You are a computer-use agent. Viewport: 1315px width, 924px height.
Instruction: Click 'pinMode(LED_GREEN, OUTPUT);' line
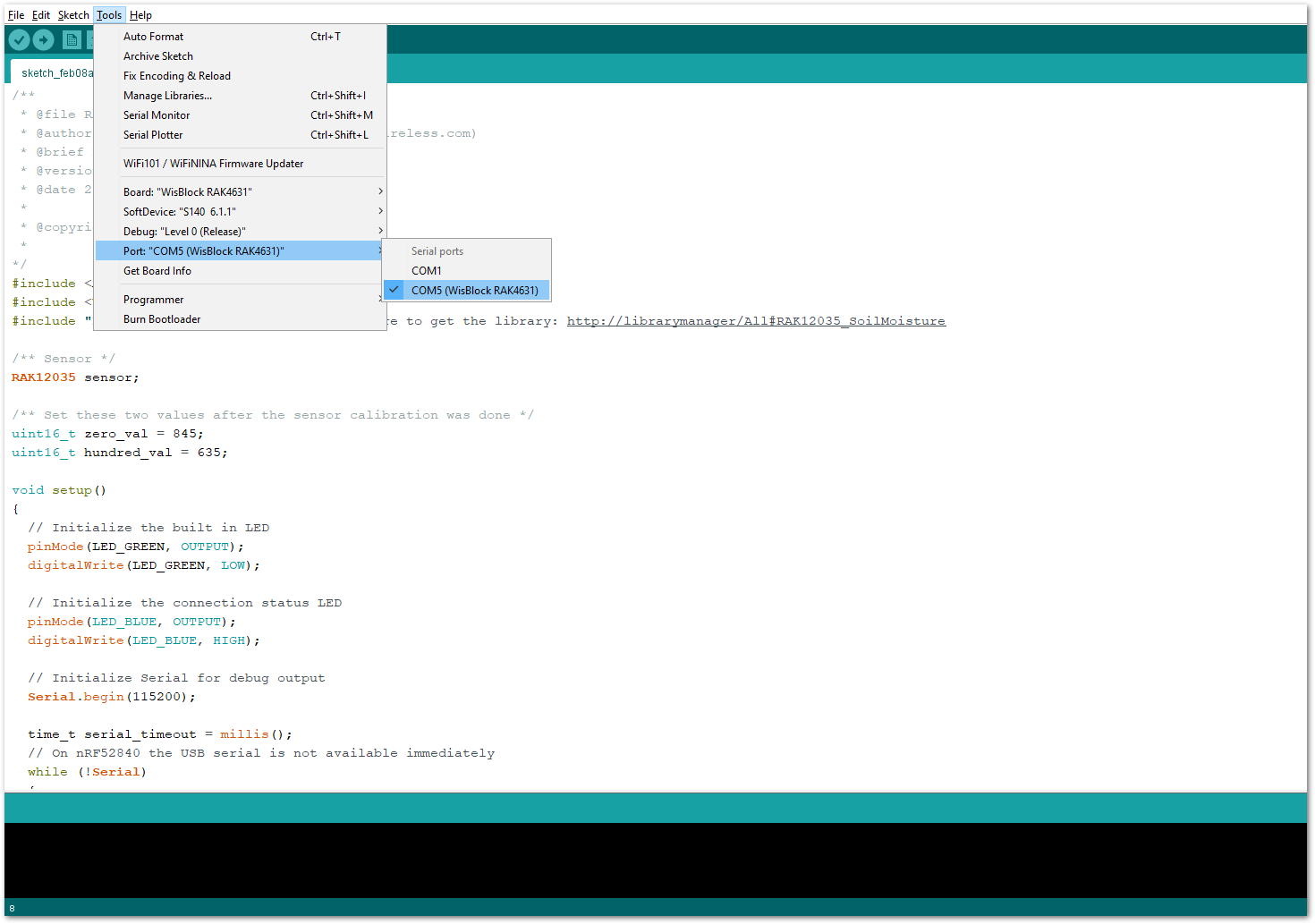coord(135,547)
